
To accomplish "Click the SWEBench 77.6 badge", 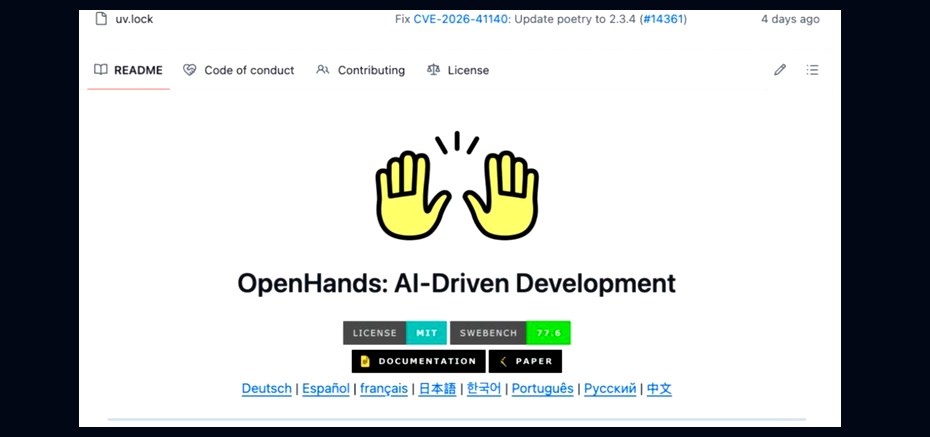I will (x=510, y=333).
